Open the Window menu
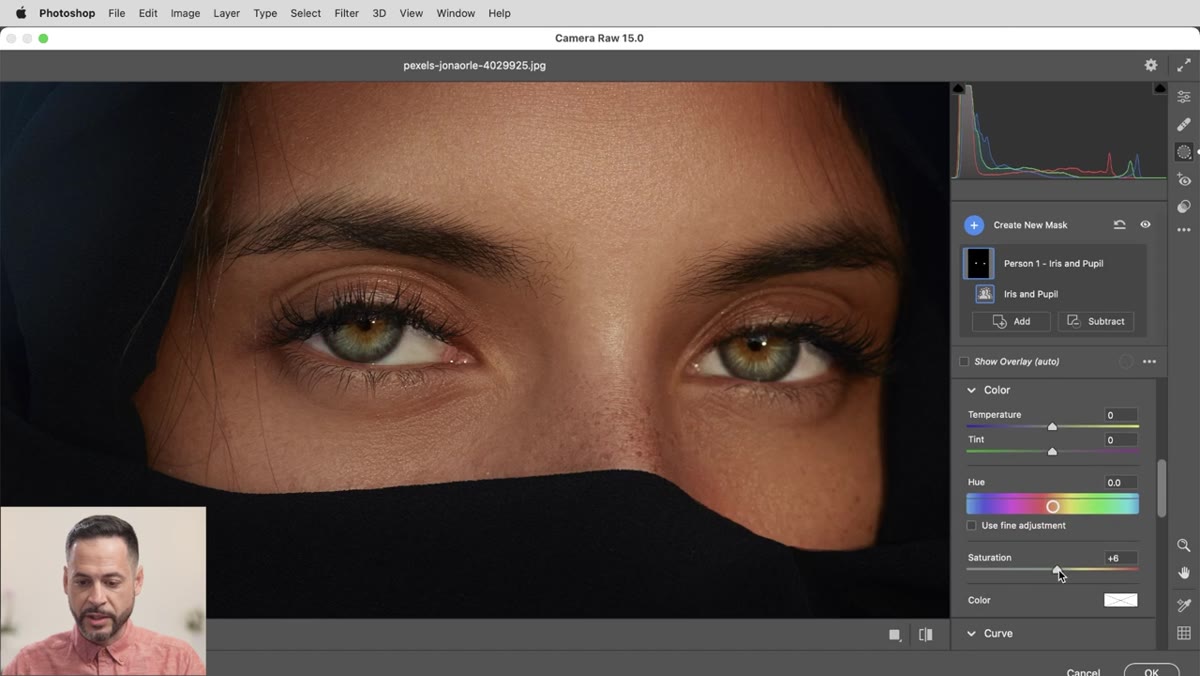The image size is (1200, 676). coord(456,13)
